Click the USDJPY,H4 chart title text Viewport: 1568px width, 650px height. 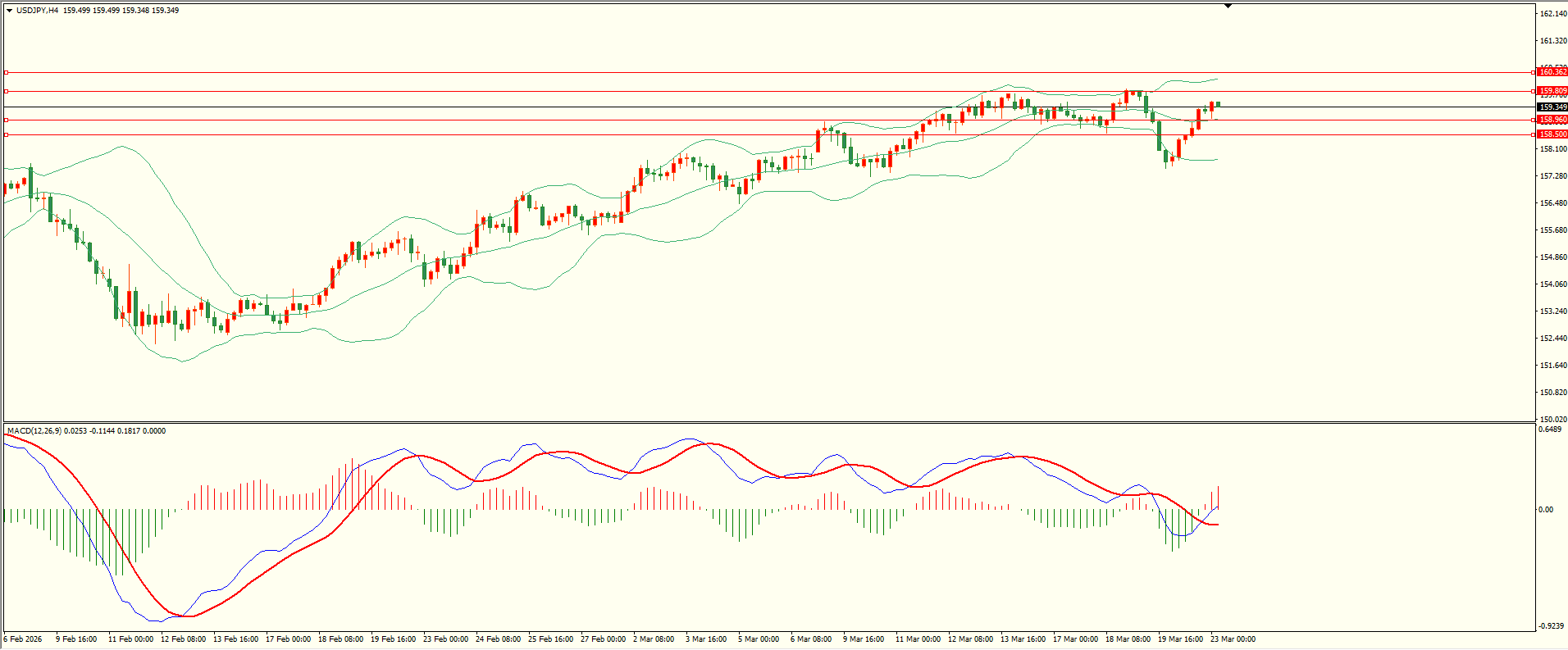click(x=37, y=11)
